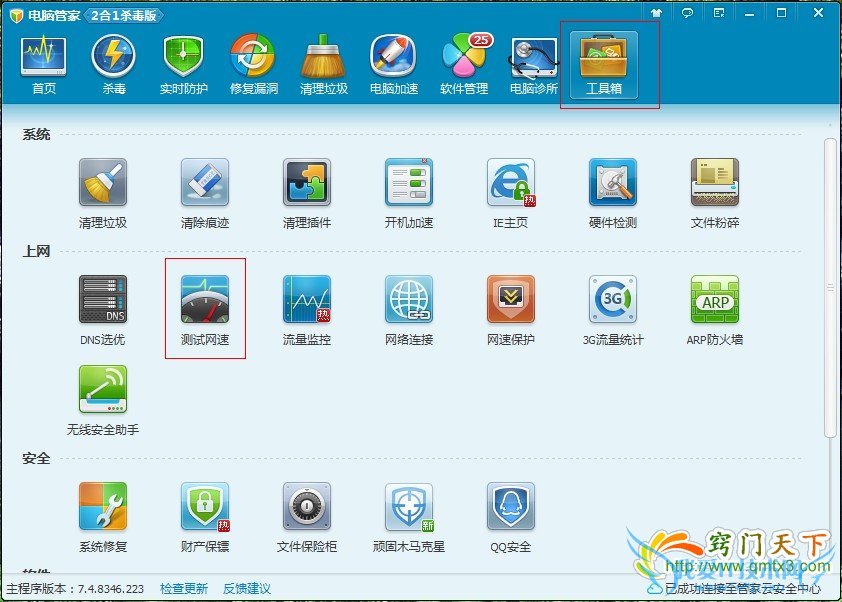
Task: Open the QQ安全 penguin tool
Action: tap(511, 517)
